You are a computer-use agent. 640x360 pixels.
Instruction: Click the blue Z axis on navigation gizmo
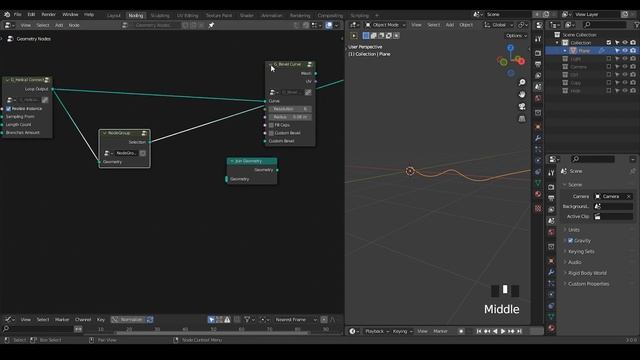pyautogui.click(x=510, y=48)
